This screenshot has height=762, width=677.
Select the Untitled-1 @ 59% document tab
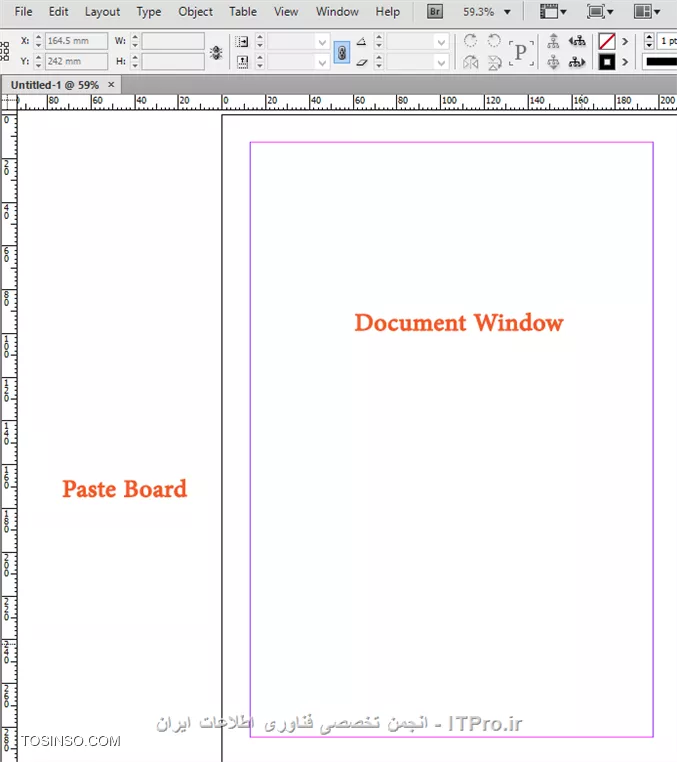click(x=54, y=85)
